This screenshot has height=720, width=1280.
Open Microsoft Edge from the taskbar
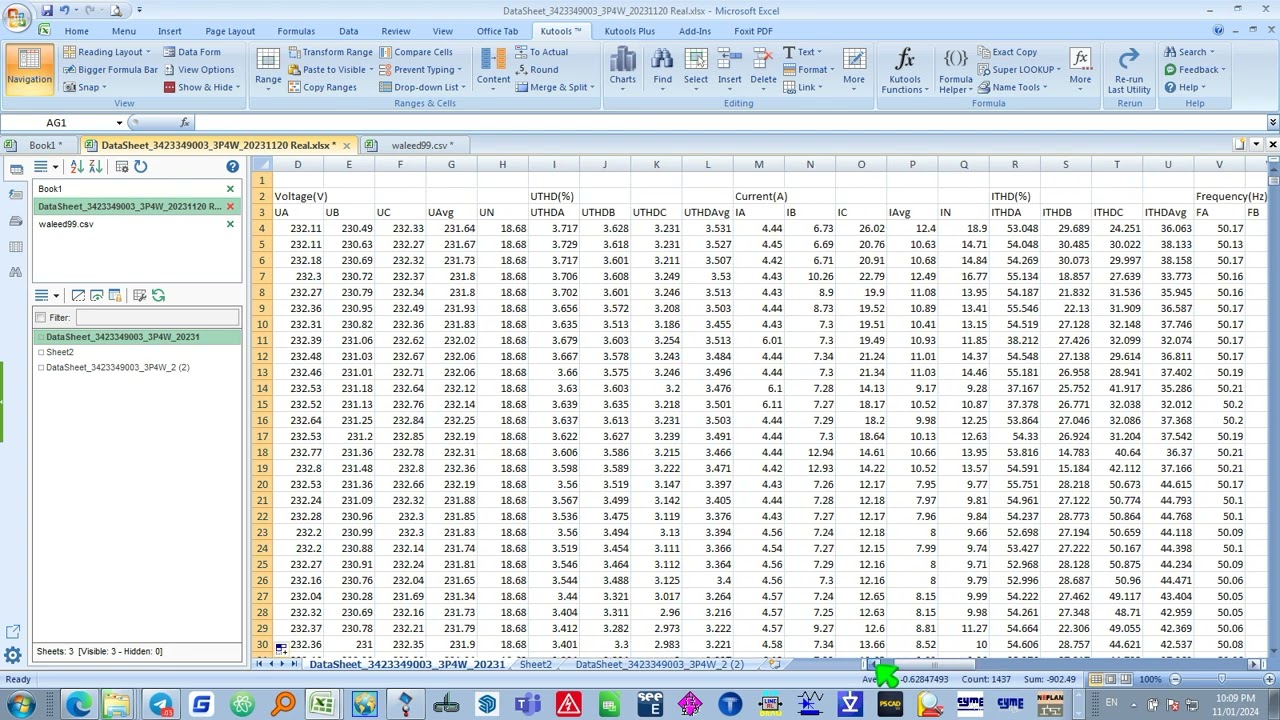pos(78,705)
